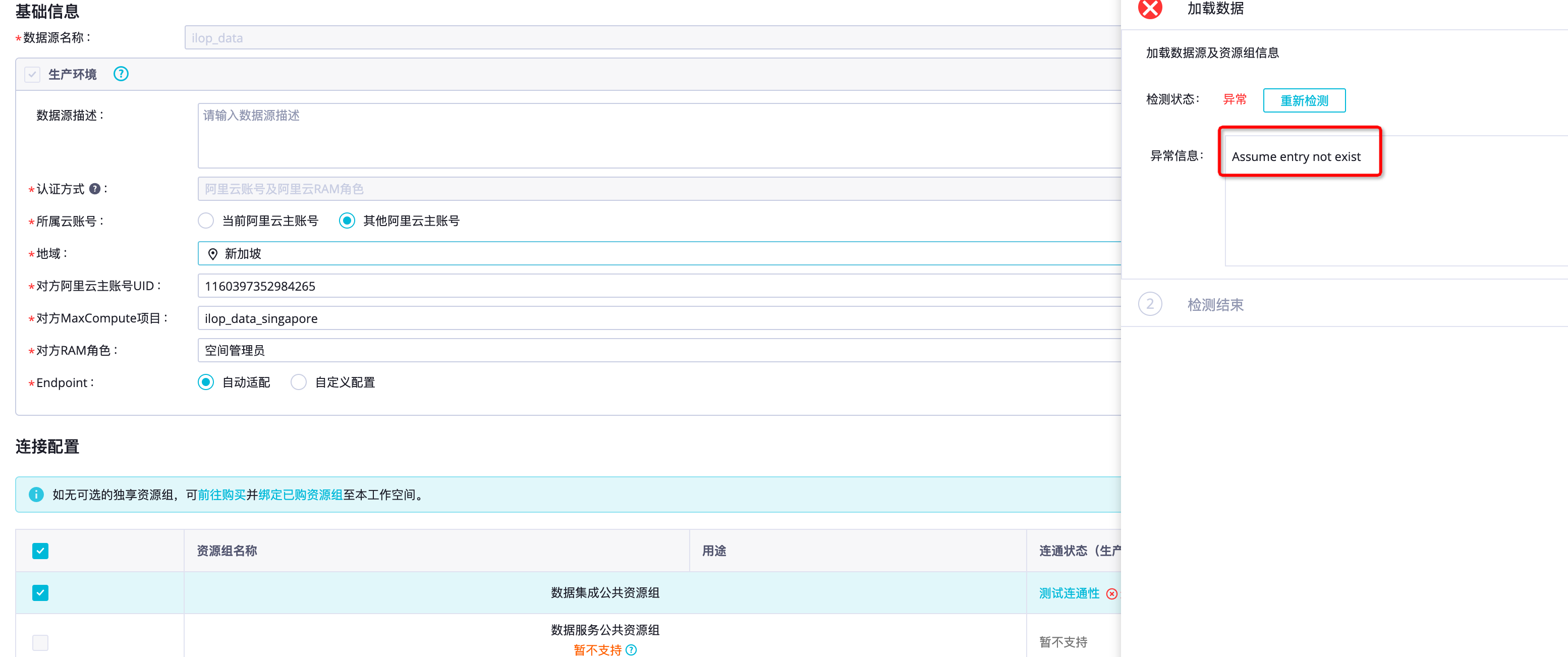Click the 加载数据源及资源组信息 text
The height and width of the screenshot is (657, 1568).
click(x=1212, y=53)
